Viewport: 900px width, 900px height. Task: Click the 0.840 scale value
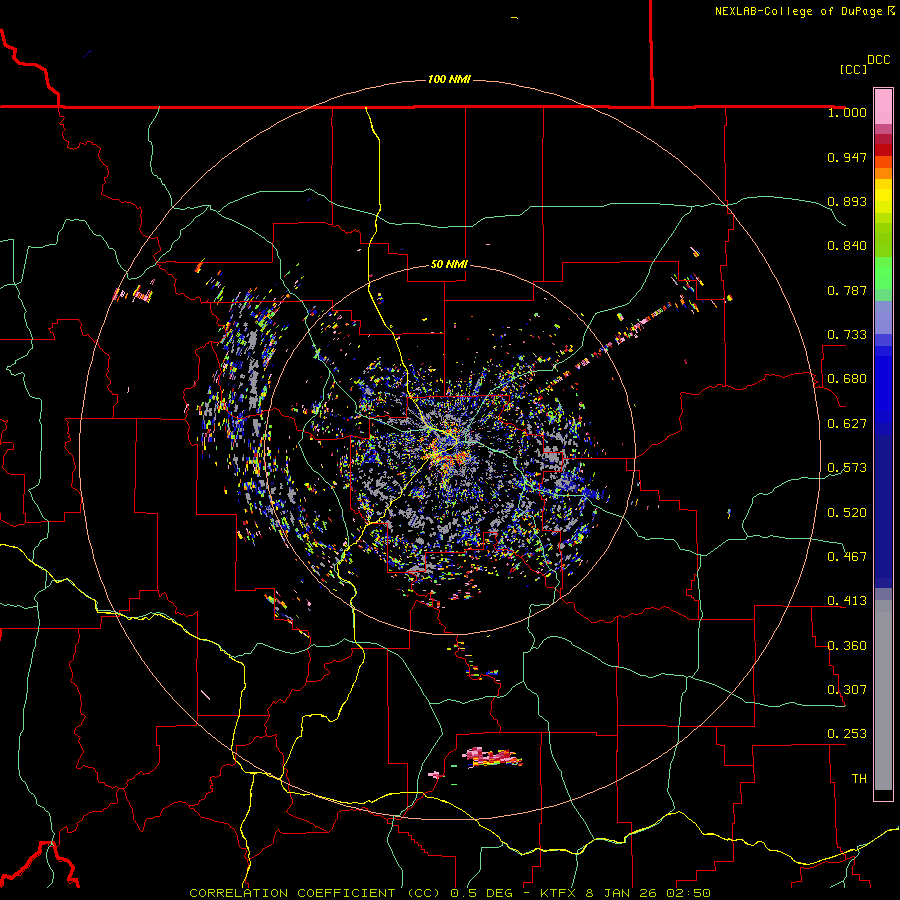[847, 246]
